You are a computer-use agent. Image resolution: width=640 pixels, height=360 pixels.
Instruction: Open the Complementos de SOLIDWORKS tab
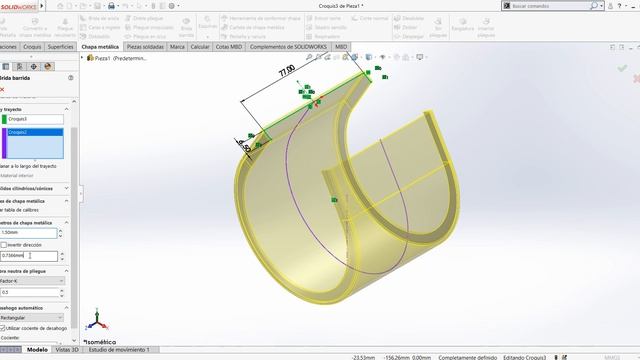288,47
